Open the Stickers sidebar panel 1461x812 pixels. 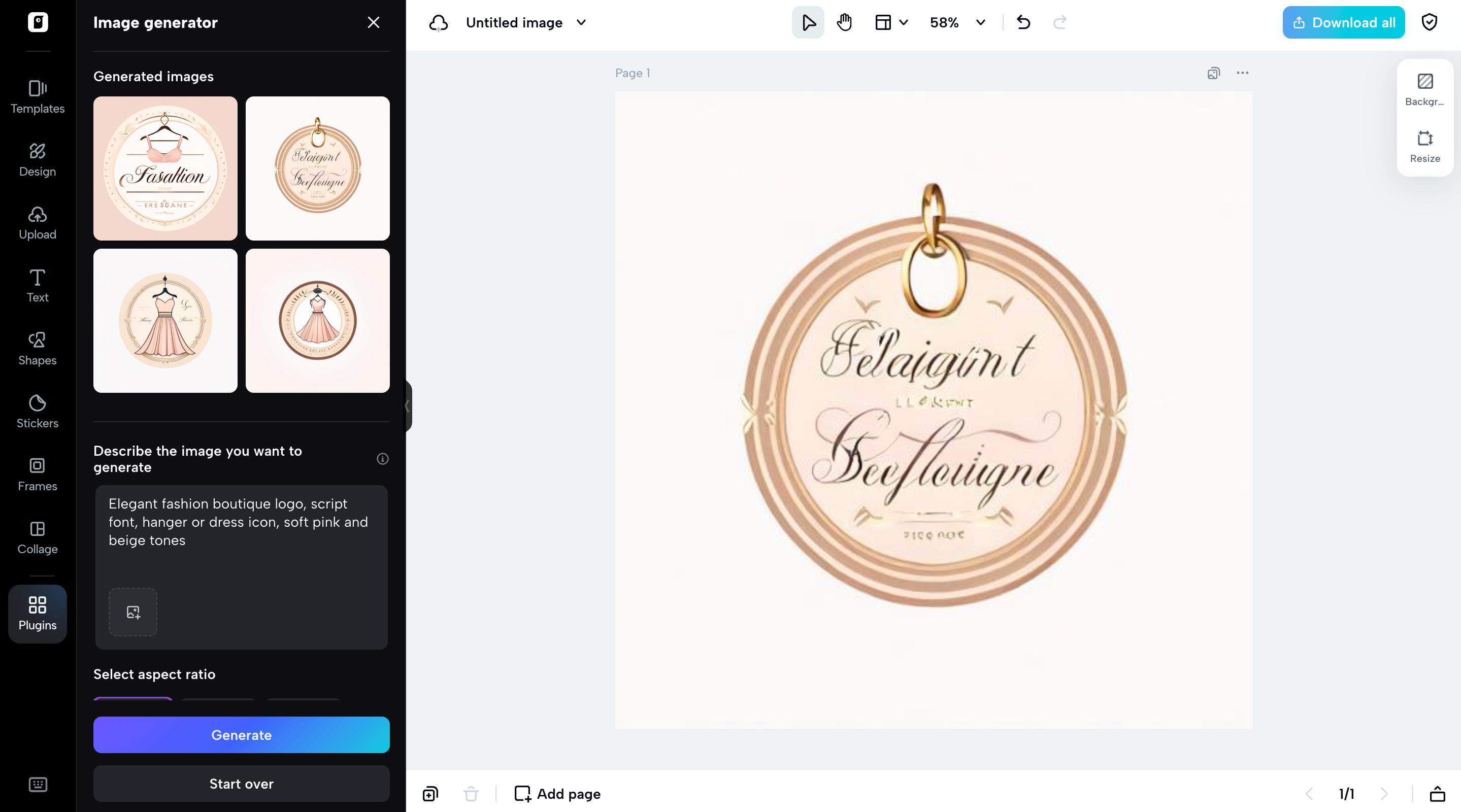click(x=38, y=411)
